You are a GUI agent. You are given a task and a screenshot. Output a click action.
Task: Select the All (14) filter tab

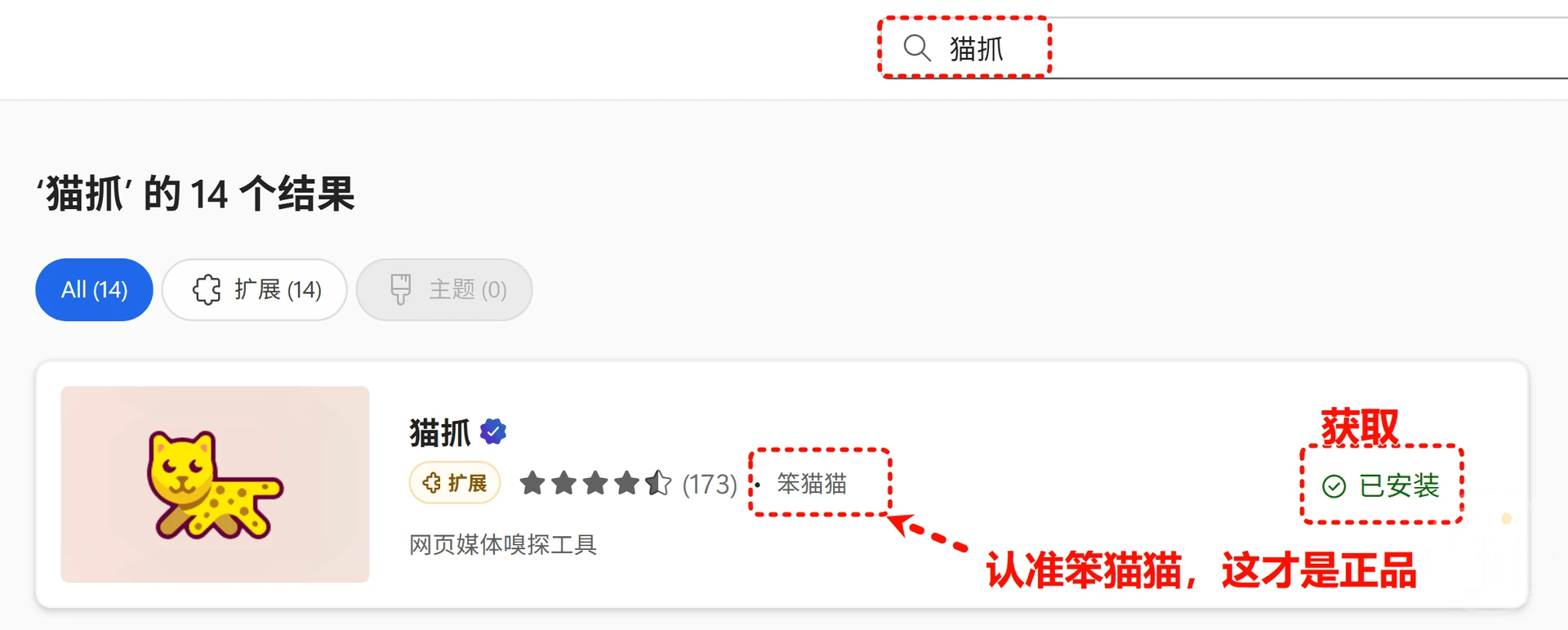(94, 289)
